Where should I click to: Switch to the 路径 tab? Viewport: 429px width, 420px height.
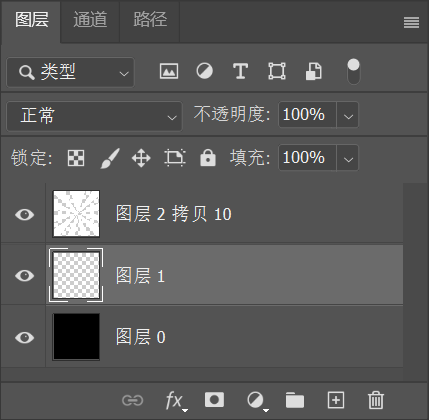click(150, 20)
